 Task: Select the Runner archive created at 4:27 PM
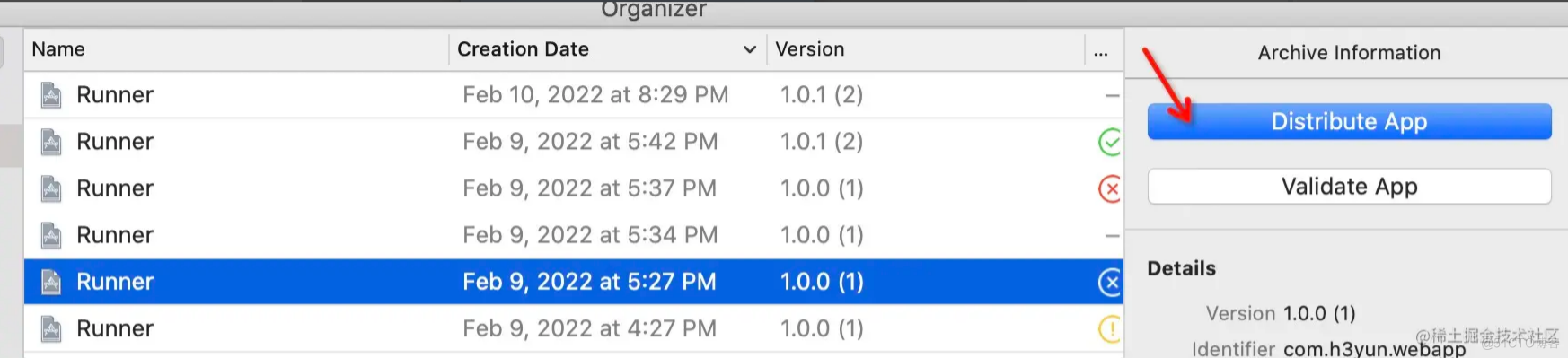point(574,328)
